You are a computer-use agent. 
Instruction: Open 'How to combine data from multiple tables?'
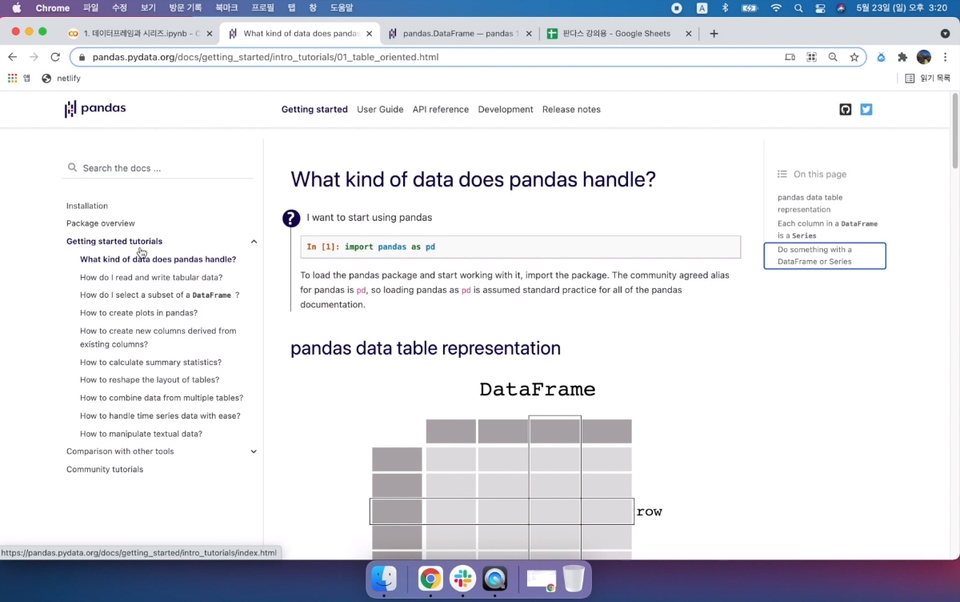pyautogui.click(x=162, y=398)
